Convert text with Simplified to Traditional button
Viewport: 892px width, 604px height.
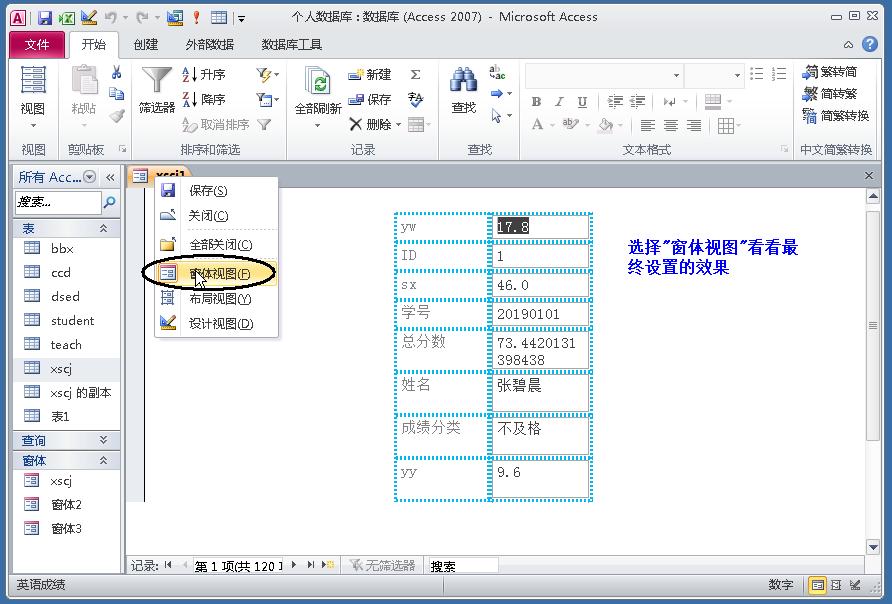[x=830, y=94]
